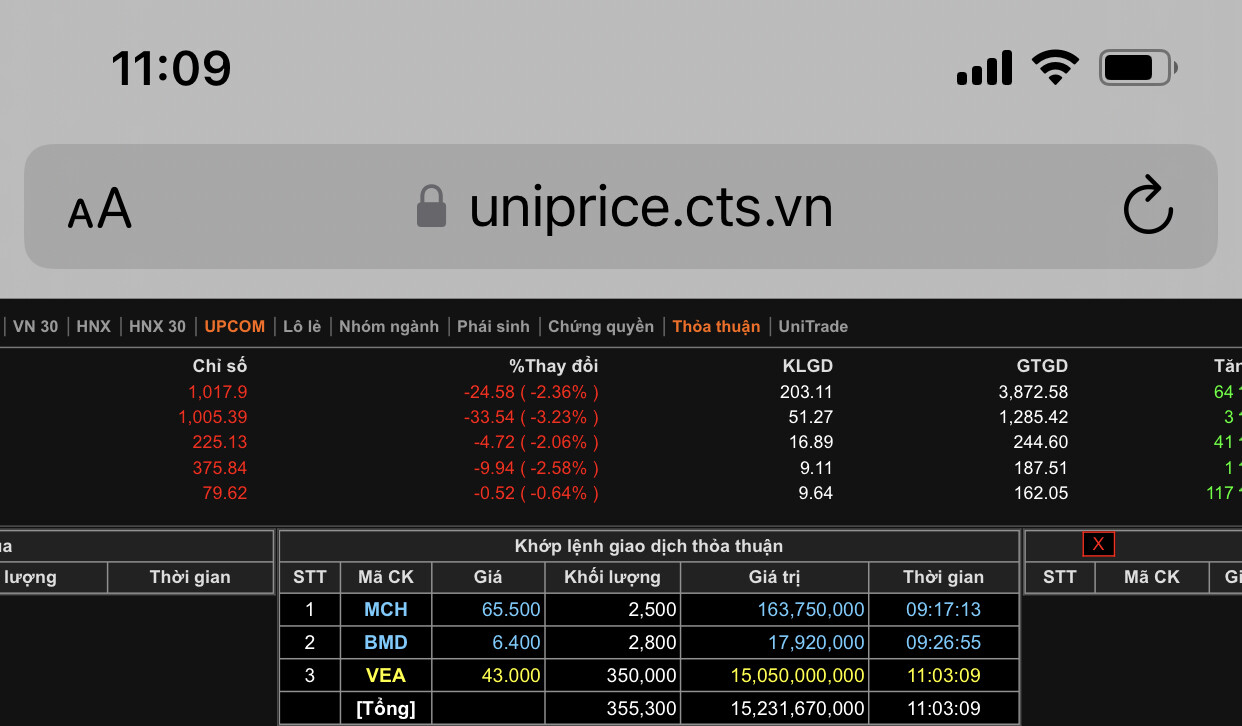The image size is (1242, 726).
Task: Open the HNX tab
Action: (94, 326)
